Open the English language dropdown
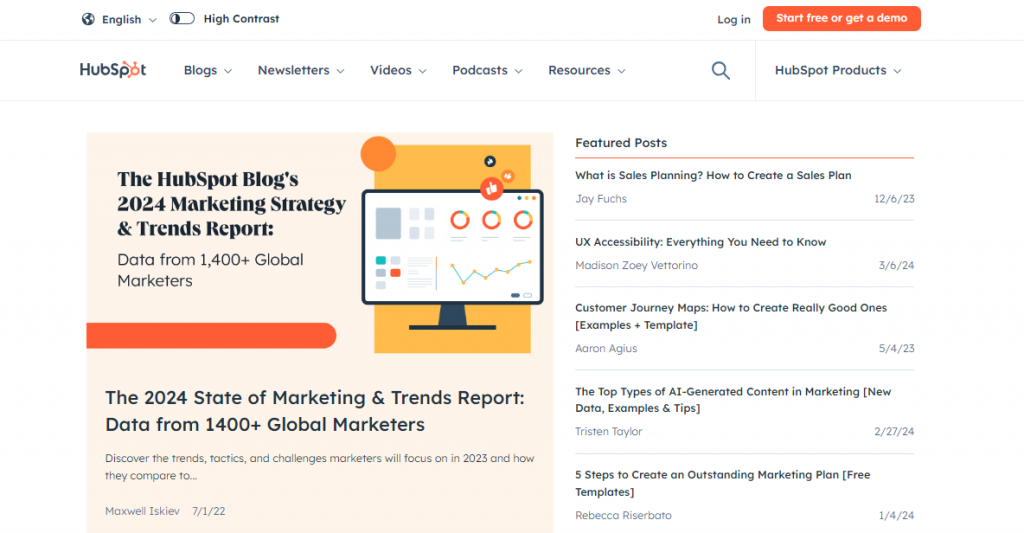Image resolution: width=1024 pixels, height=533 pixels. (x=129, y=20)
